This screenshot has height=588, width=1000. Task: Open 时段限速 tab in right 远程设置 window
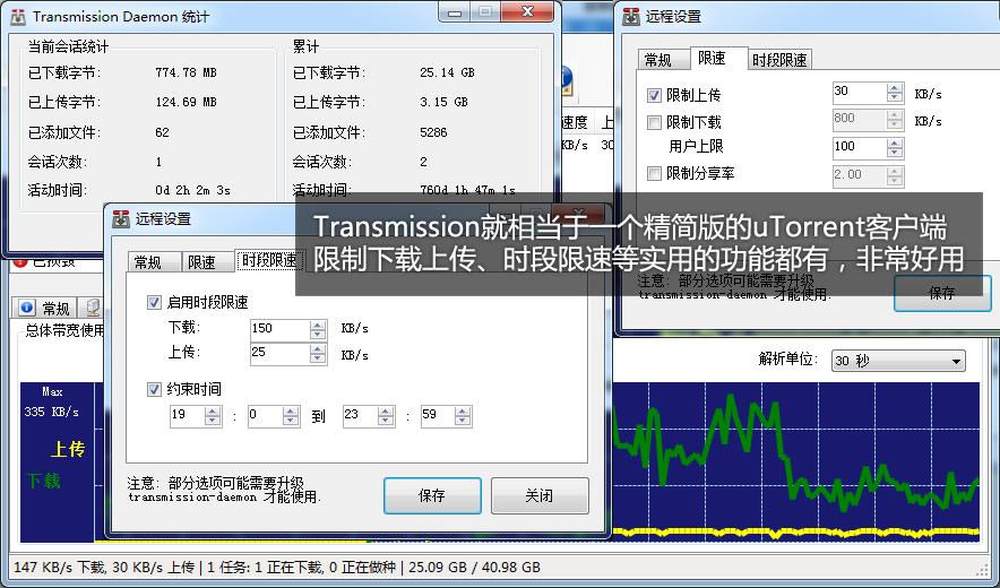[779, 60]
